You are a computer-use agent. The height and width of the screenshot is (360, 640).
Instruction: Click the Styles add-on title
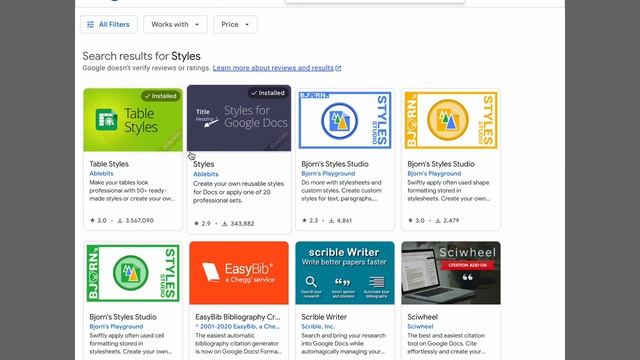[x=203, y=164]
